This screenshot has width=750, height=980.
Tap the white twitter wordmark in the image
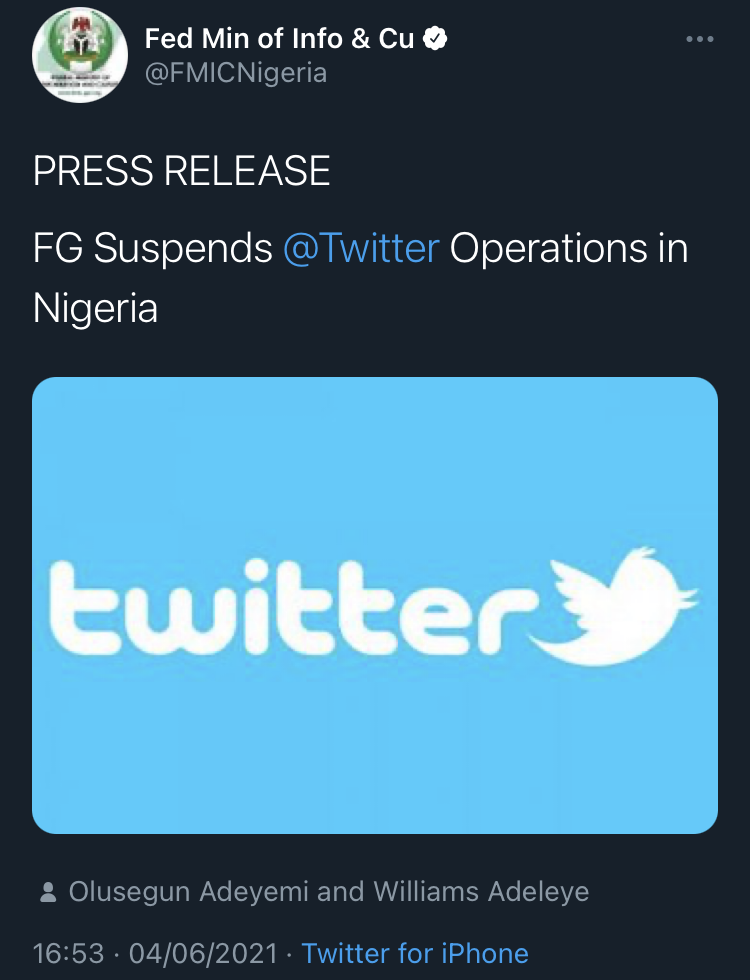pos(294,607)
